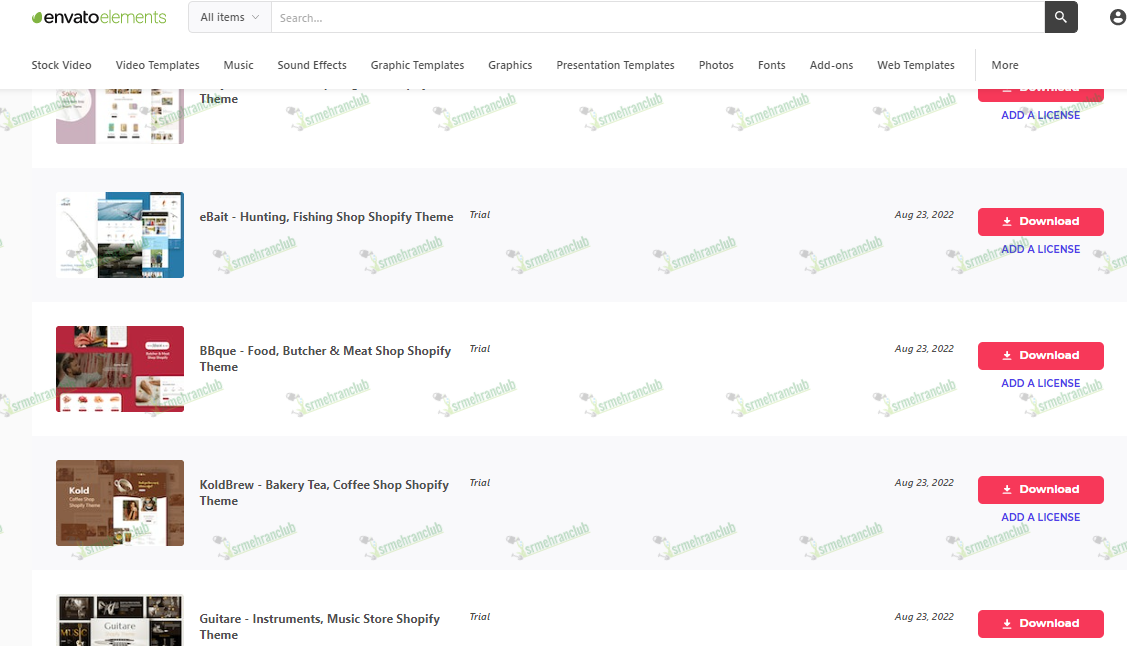1127x646 pixels.
Task: Click the Aug 23, 2022 date on Guitare row
Action: pos(924,617)
